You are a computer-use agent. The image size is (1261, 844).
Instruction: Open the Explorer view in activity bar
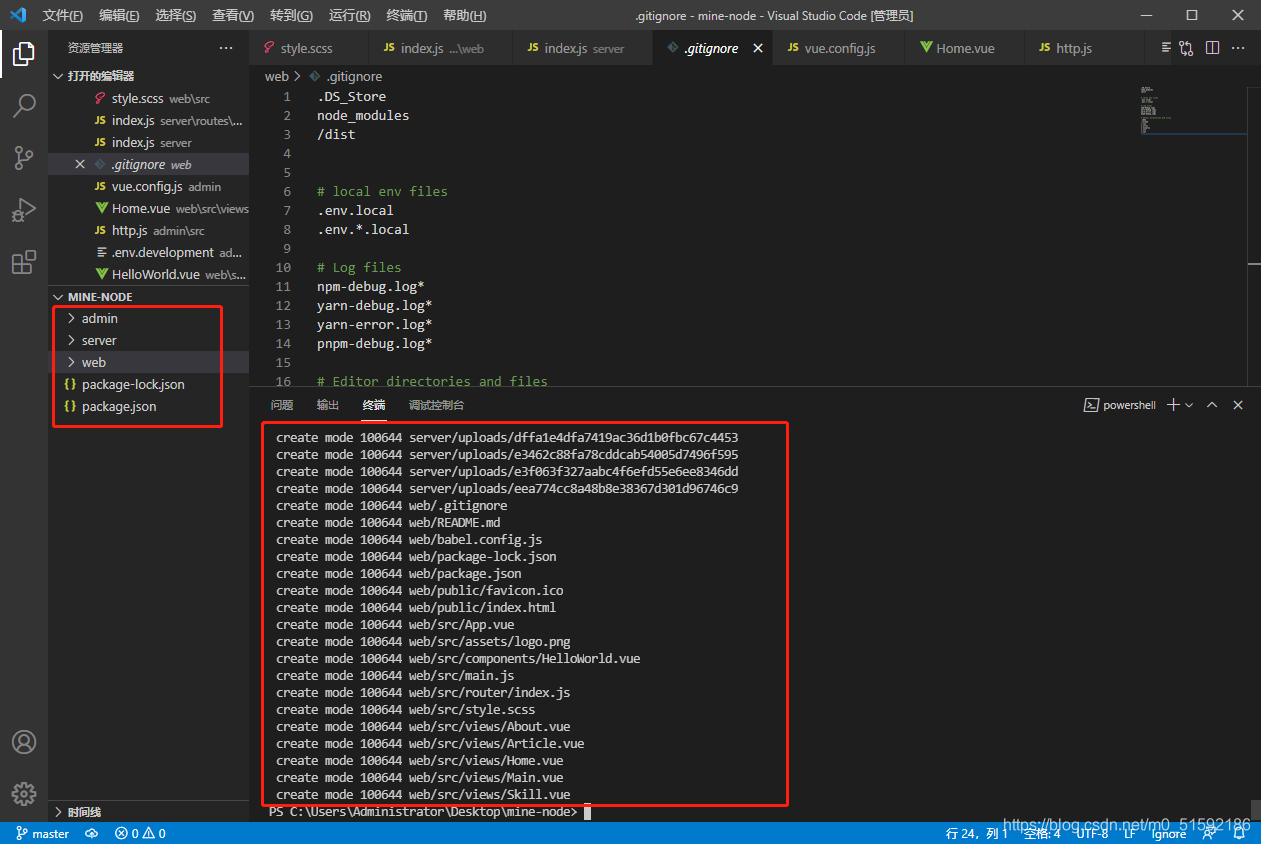click(x=24, y=54)
